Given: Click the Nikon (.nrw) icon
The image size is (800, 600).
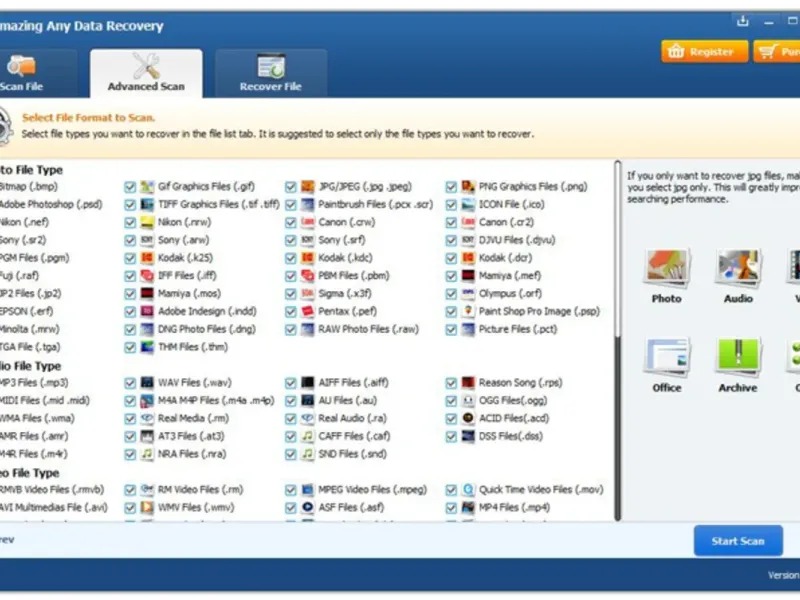Looking at the screenshot, I should click(x=147, y=222).
